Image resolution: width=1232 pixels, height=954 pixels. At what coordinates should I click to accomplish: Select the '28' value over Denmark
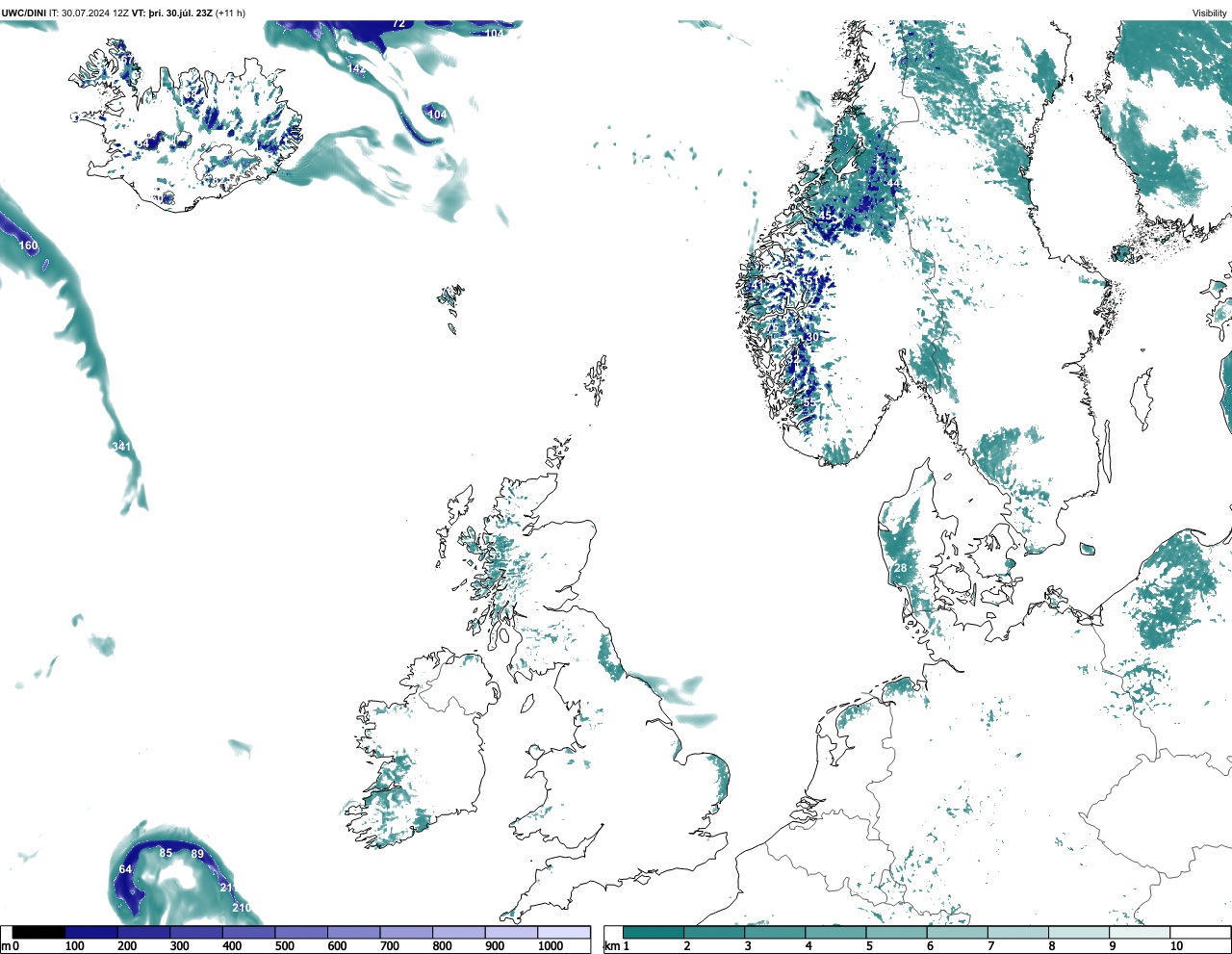[x=901, y=568]
